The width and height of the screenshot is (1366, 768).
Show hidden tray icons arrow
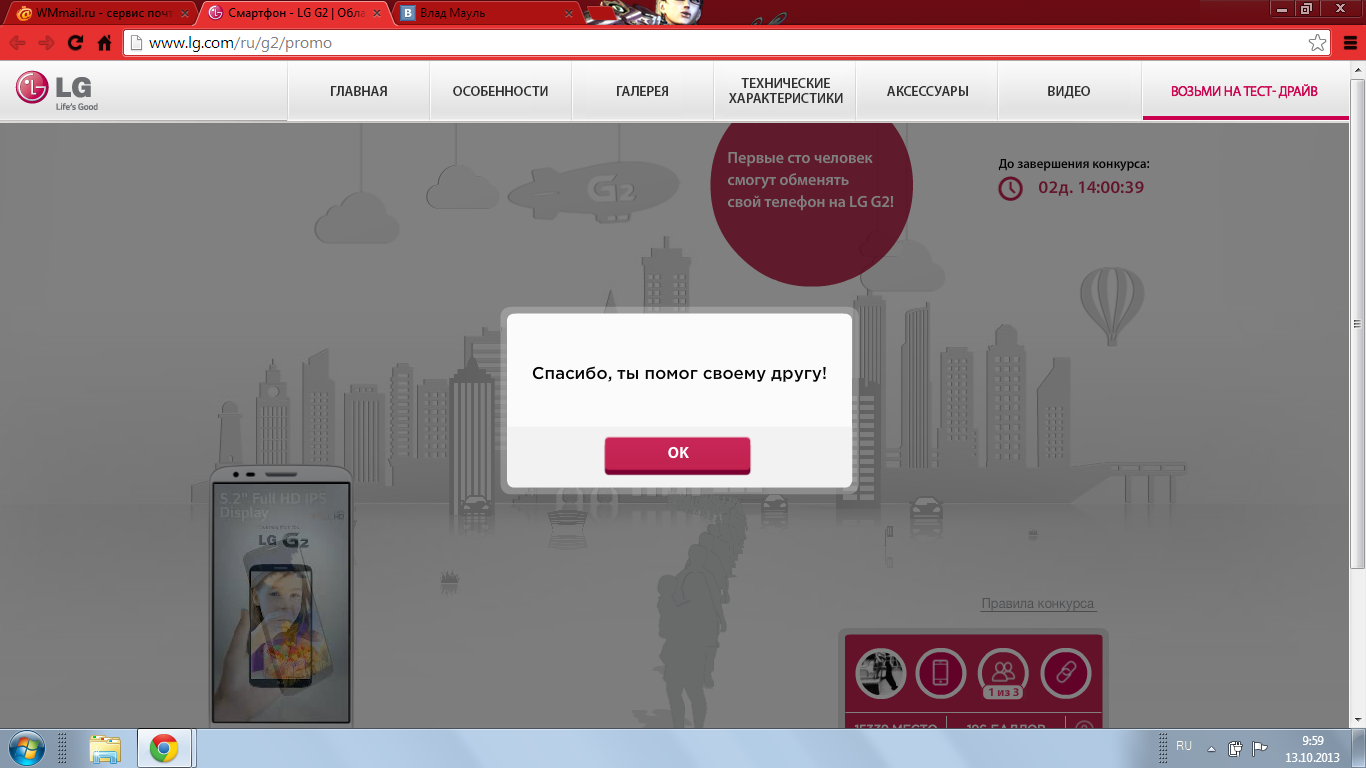coord(1212,748)
